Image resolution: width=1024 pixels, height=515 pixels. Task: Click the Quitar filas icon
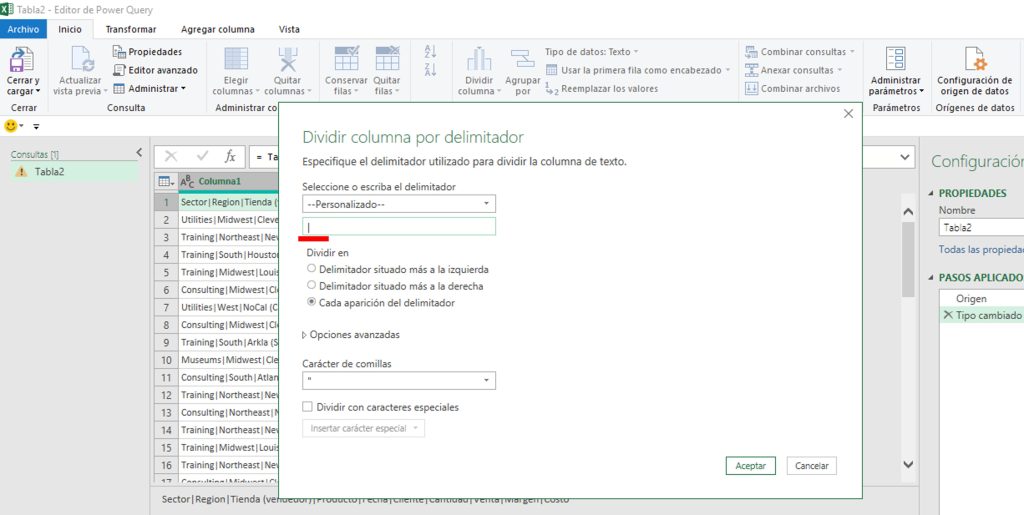point(387,59)
